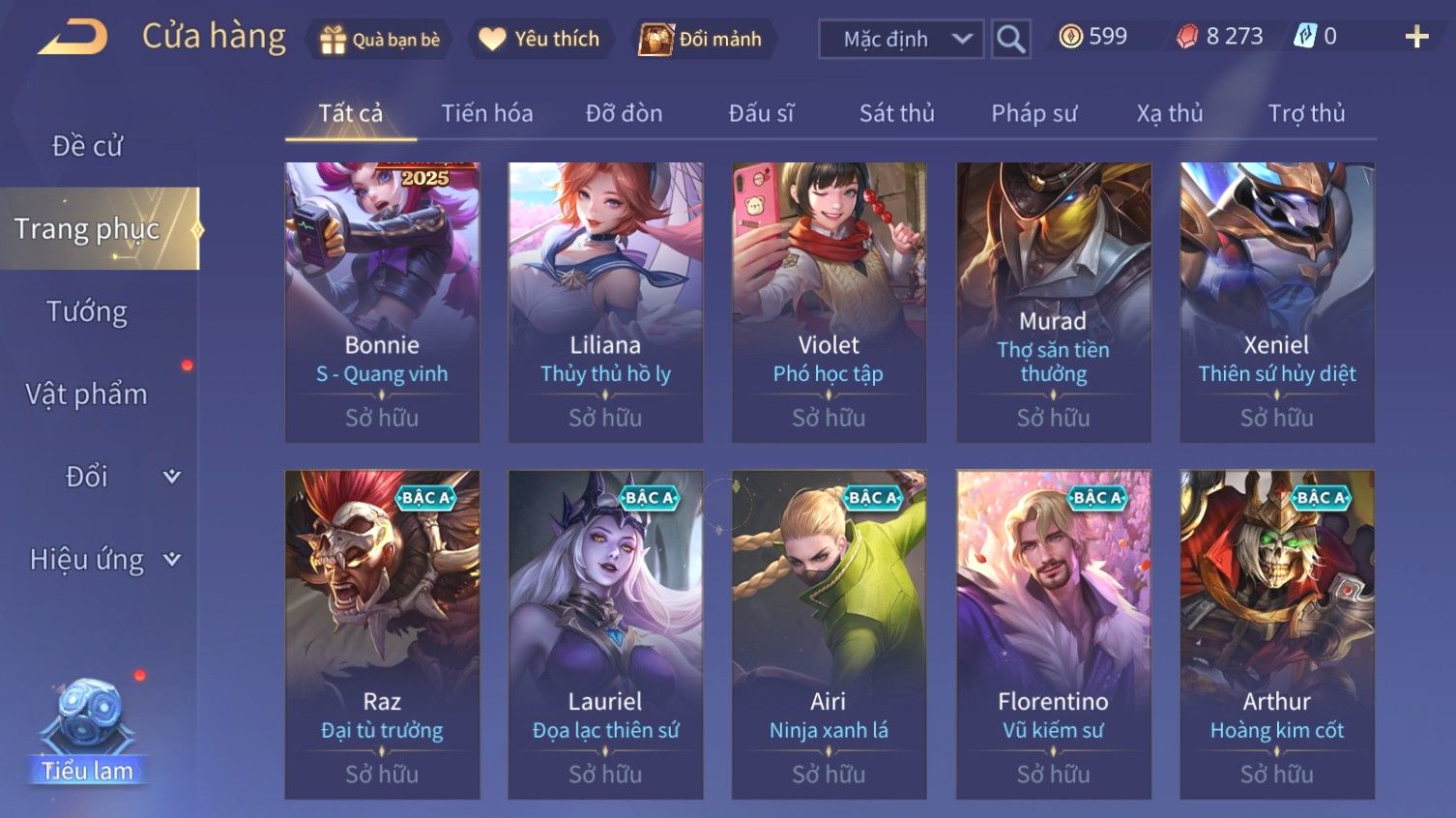Switch to the Sát thủ tab
The image size is (1456, 818).
coord(896,113)
